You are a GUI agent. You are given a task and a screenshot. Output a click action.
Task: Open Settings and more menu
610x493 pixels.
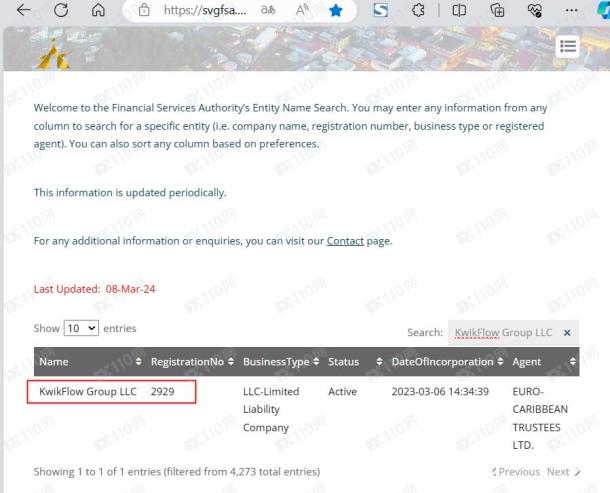(571, 10)
